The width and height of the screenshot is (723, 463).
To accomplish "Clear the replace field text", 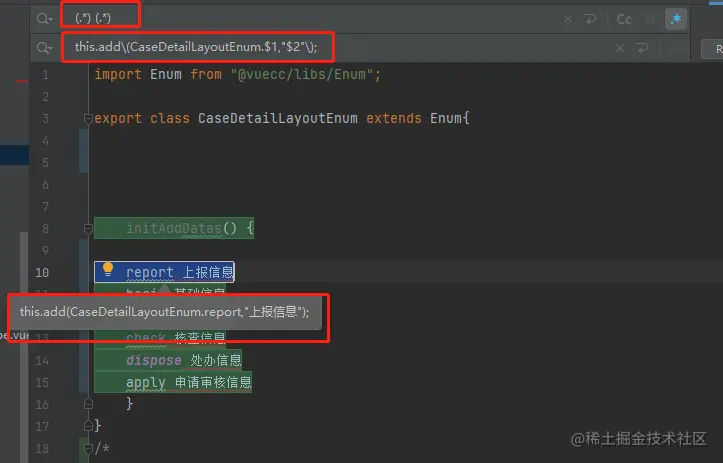I will (x=620, y=48).
